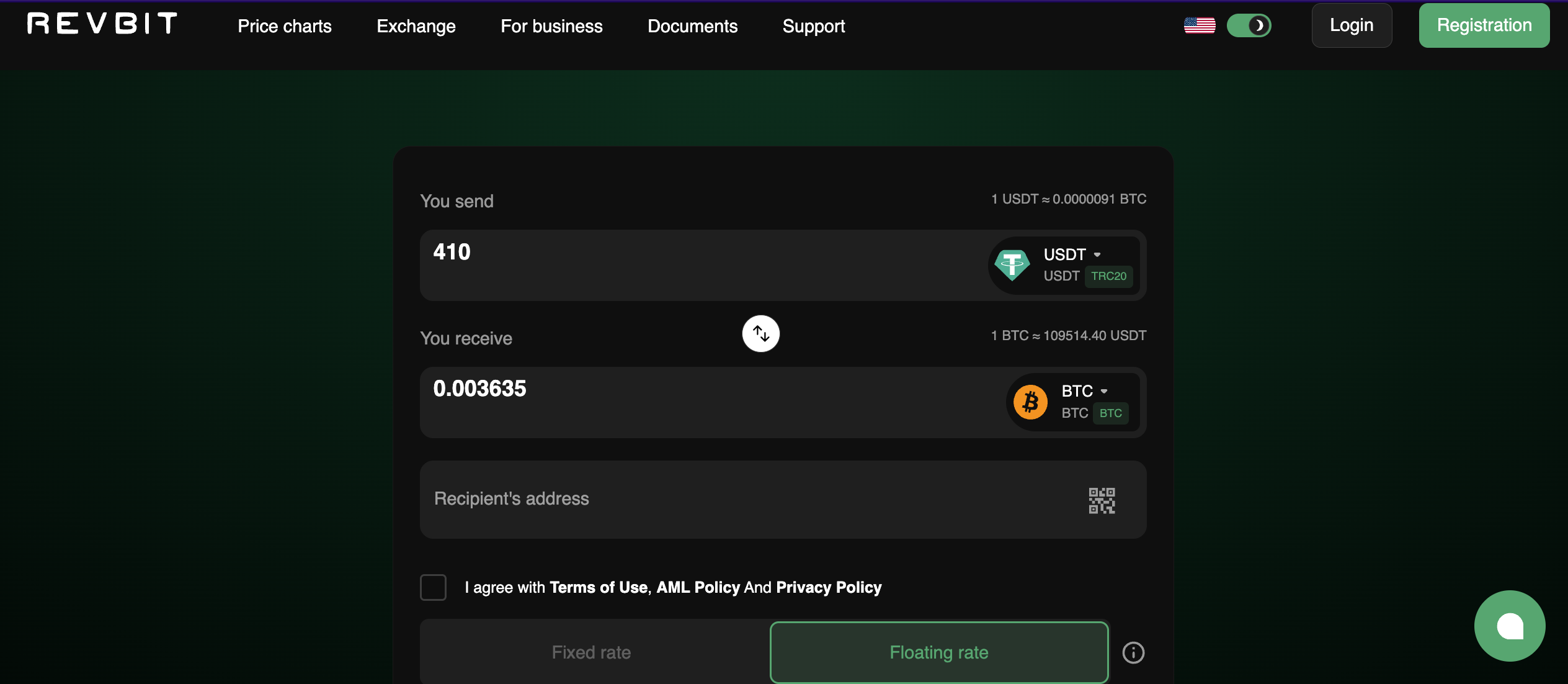This screenshot has width=1568, height=684.
Task: Click the Recipient's address input field
Action: 744,499
